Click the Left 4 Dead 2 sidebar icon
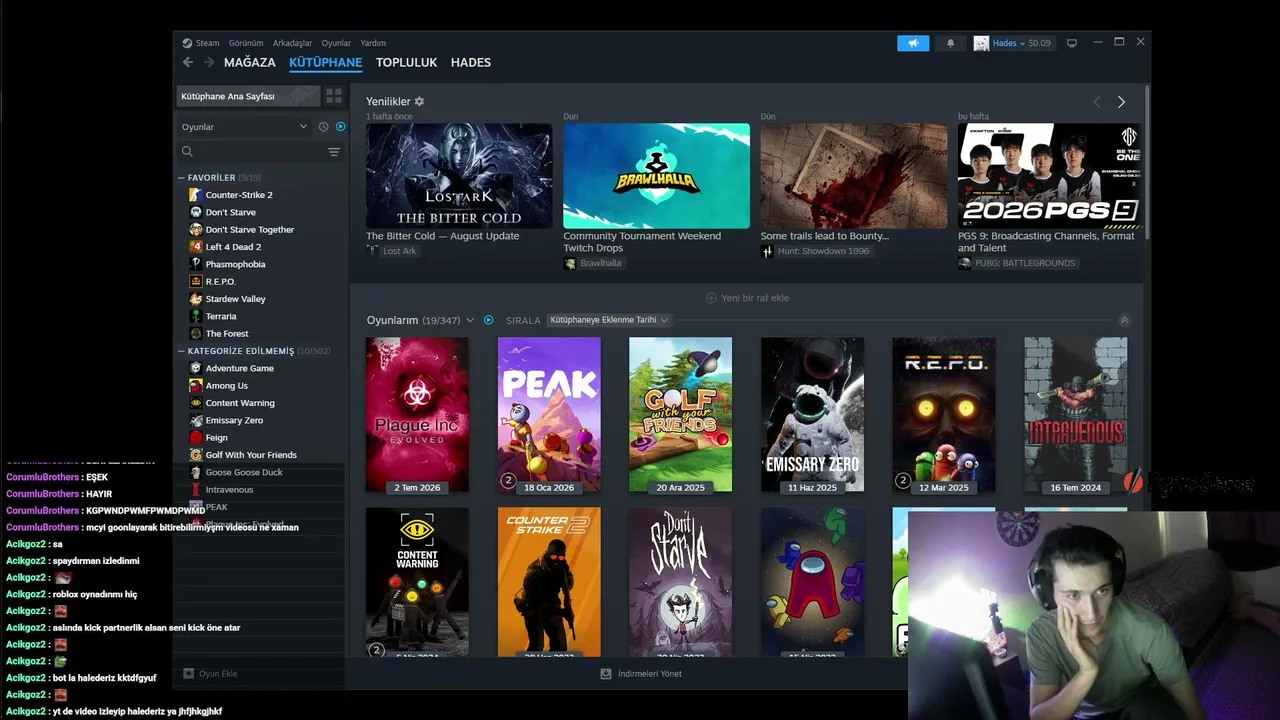 click(x=196, y=247)
